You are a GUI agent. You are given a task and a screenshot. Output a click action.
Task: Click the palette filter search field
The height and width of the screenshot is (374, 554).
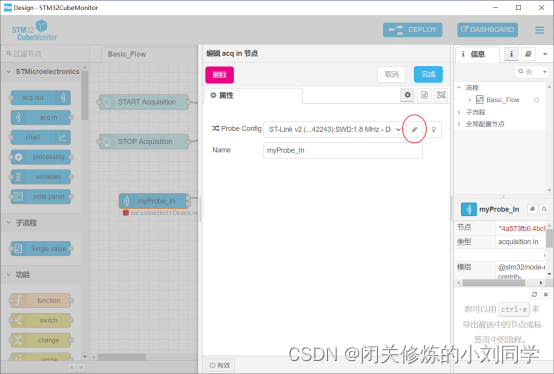45,54
